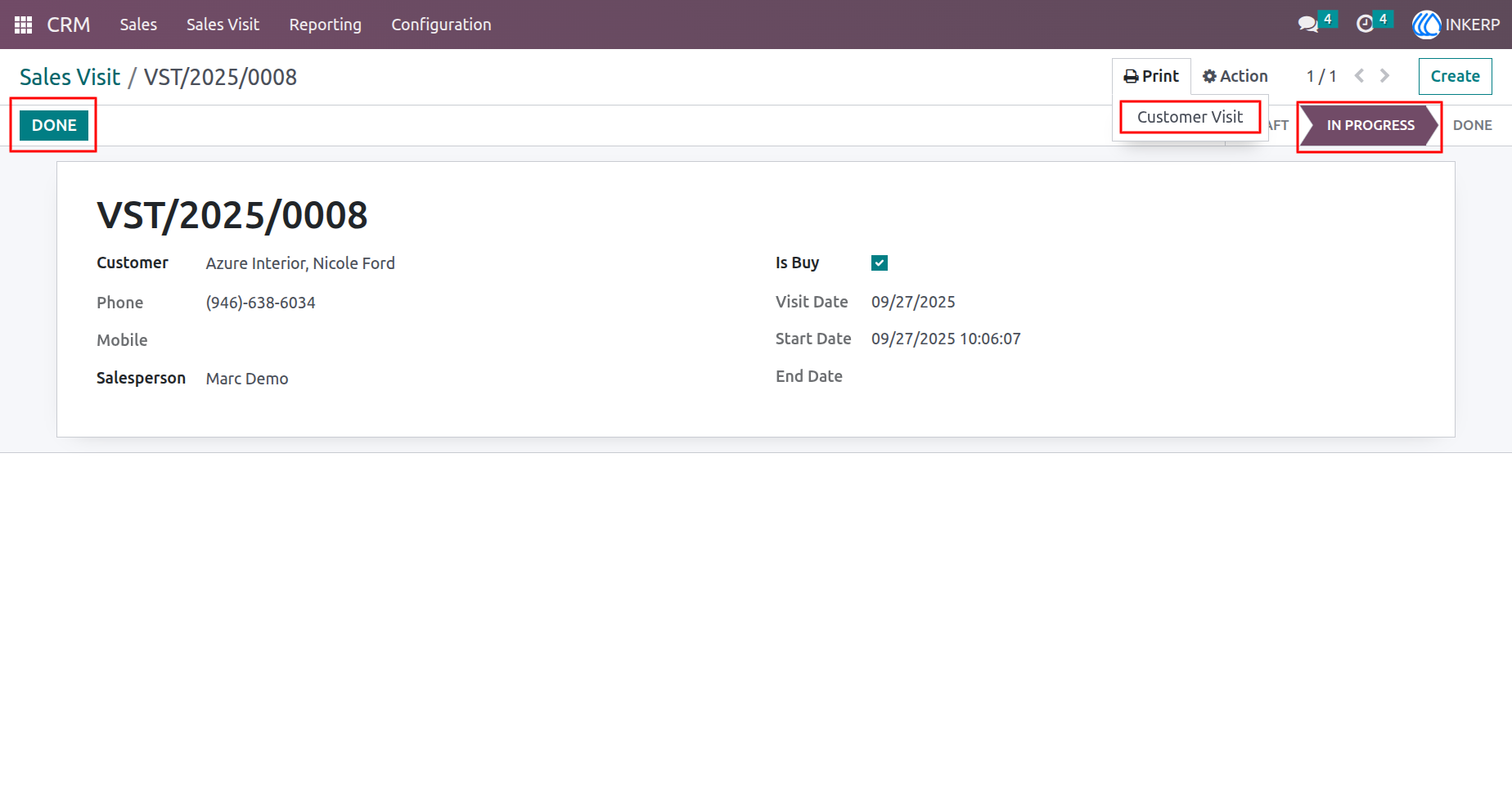Select Customer Visit print option
The height and width of the screenshot is (790, 1512).
1190,117
